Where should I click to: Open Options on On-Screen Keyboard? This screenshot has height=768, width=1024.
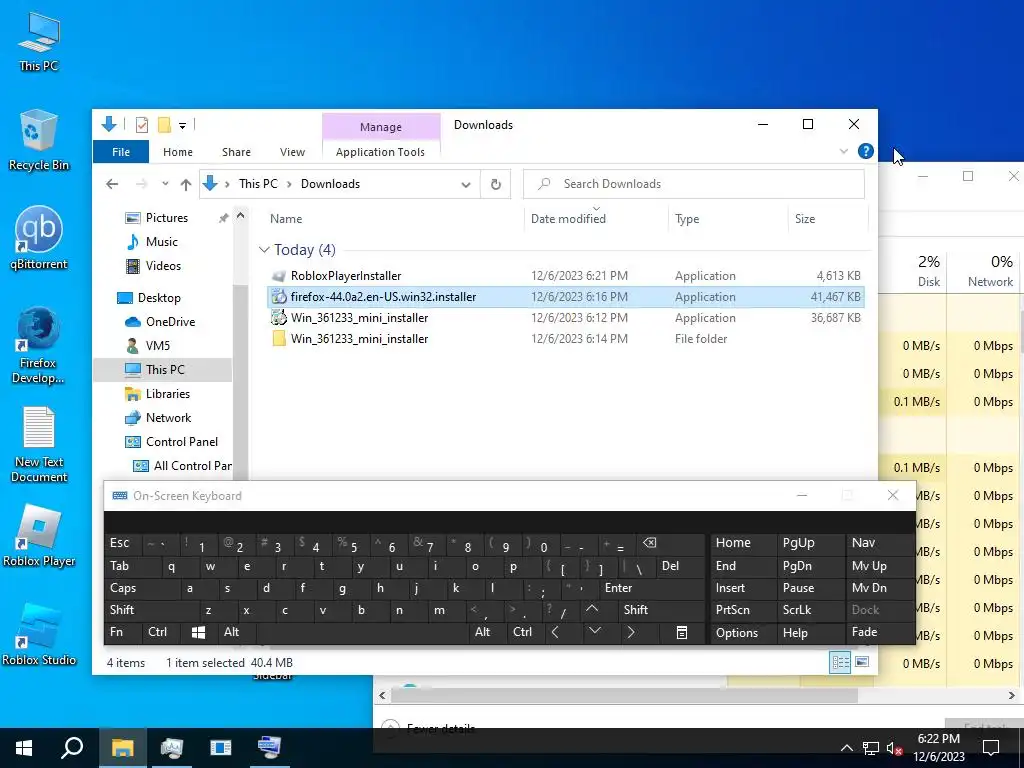[743, 632]
